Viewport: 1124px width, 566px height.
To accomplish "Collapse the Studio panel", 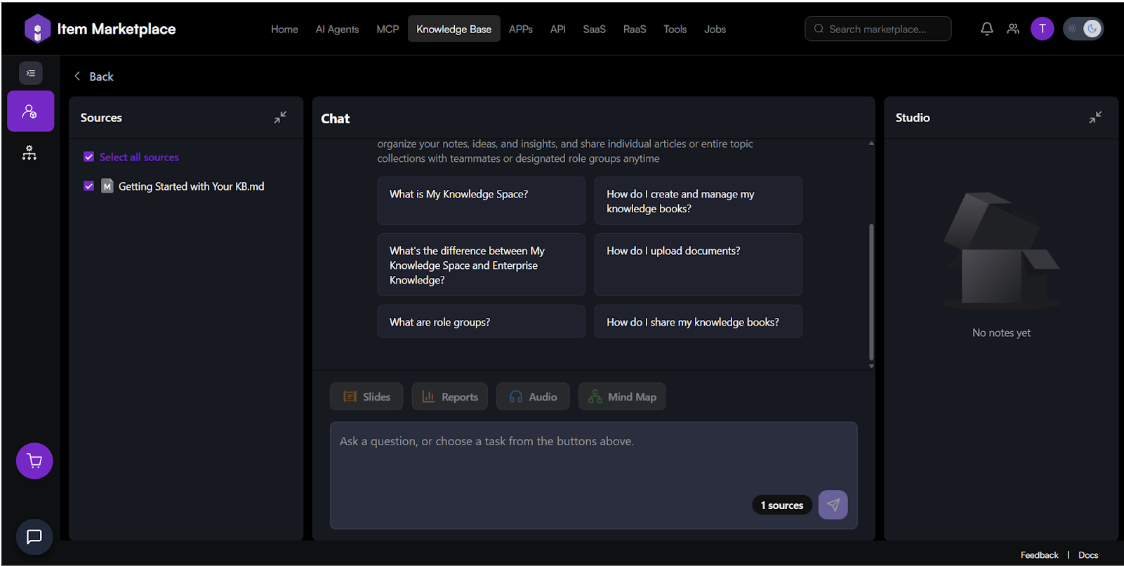I will tap(1095, 117).
